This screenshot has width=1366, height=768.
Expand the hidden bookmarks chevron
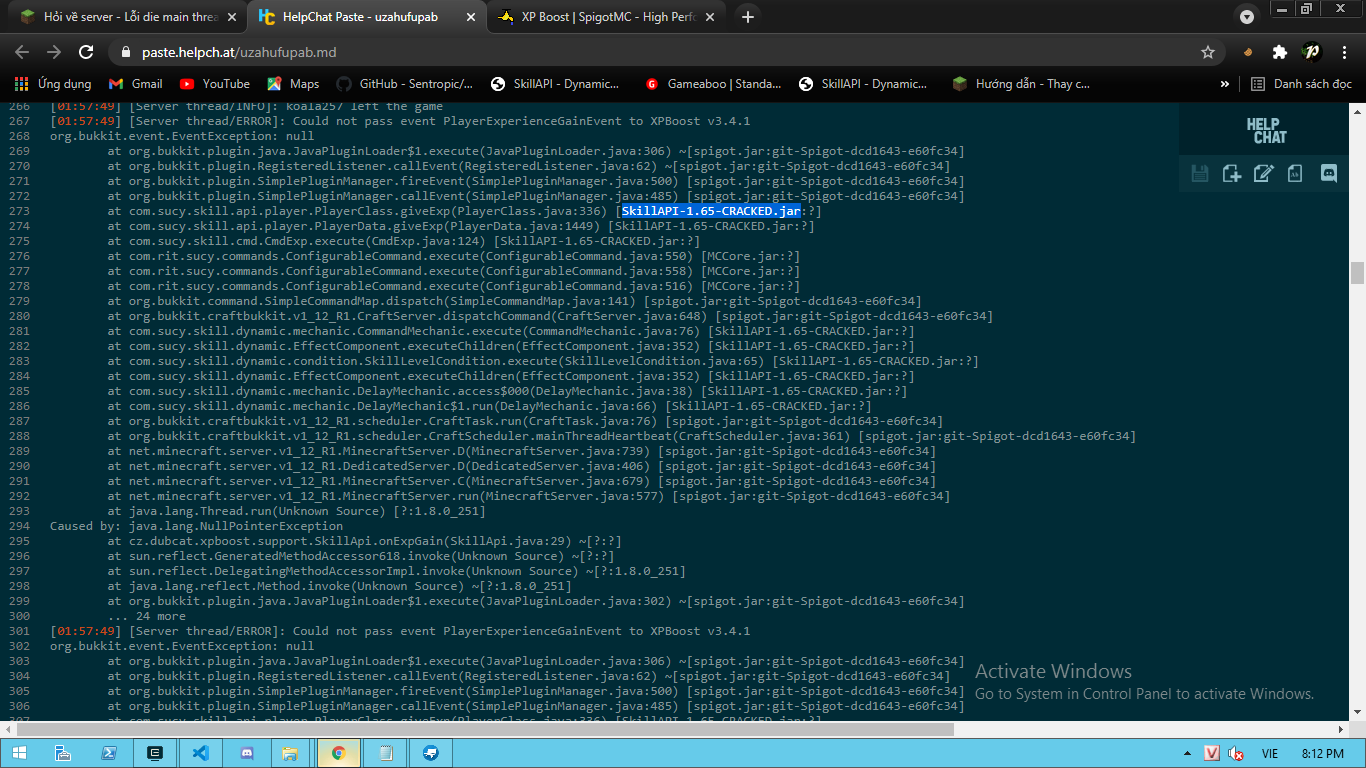click(1225, 84)
